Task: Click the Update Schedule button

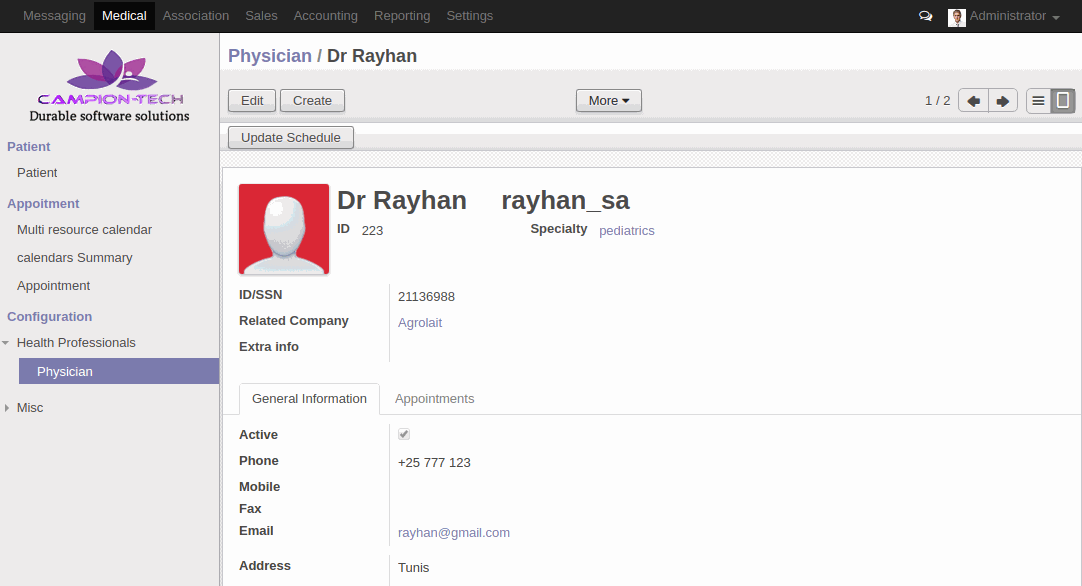Action: pos(291,137)
